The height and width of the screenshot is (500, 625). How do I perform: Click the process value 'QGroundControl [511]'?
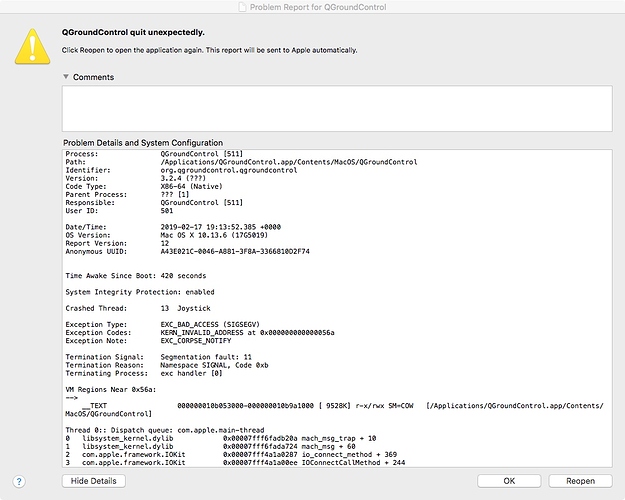tap(202, 154)
